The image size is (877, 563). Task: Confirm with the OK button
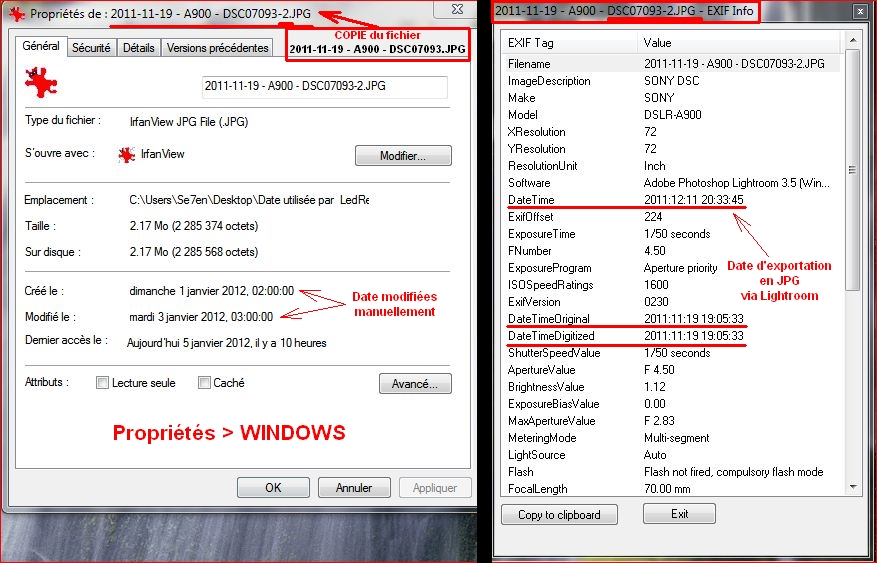click(x=274, y=488)
